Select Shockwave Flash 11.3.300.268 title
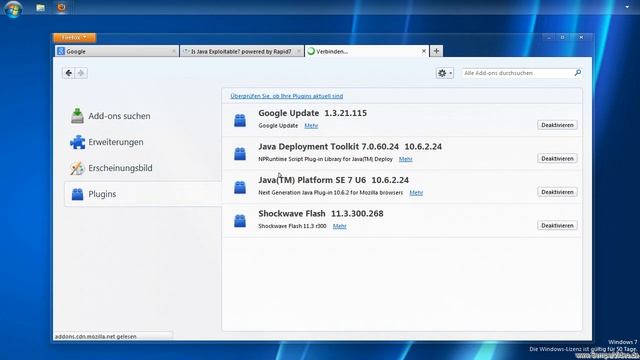The height and width of the screenshot is (360, 640). pos(320,213)
